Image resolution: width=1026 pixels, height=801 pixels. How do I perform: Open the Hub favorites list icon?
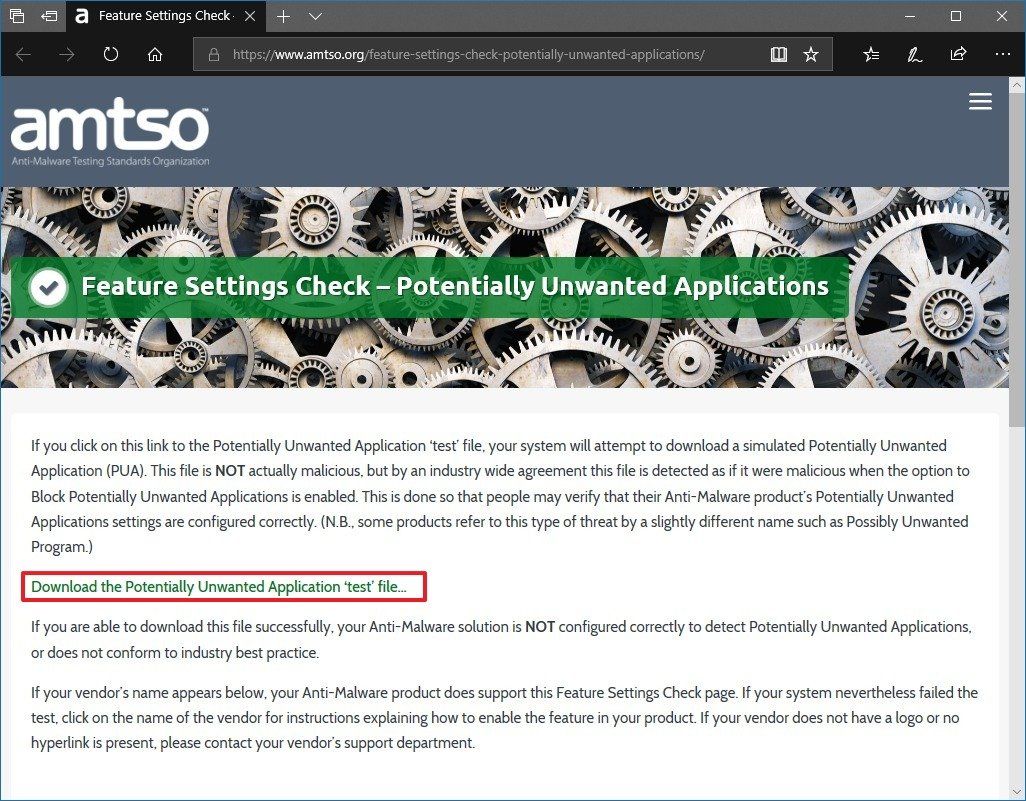870,54
